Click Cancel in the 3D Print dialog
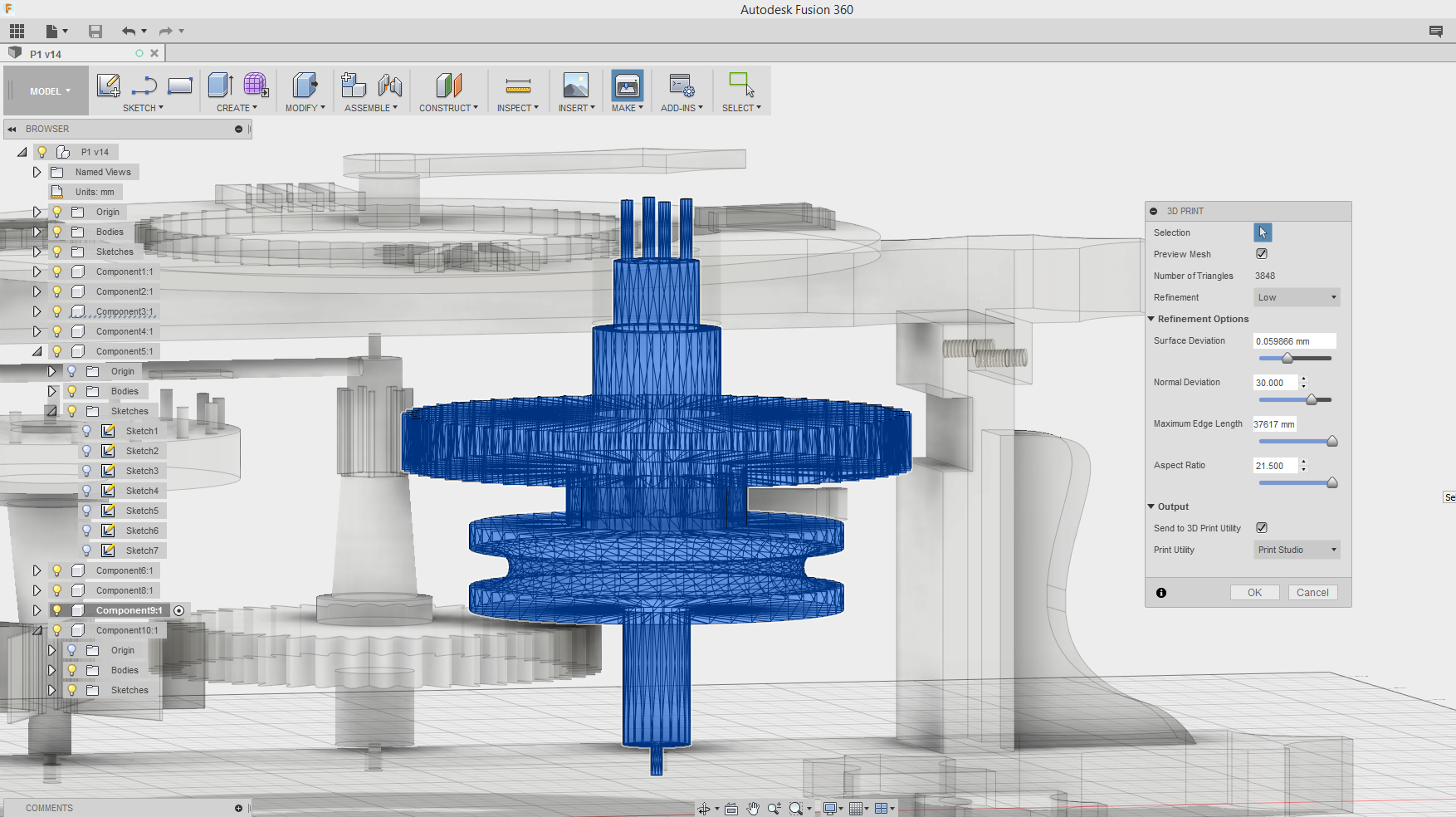 (1312, 593)
